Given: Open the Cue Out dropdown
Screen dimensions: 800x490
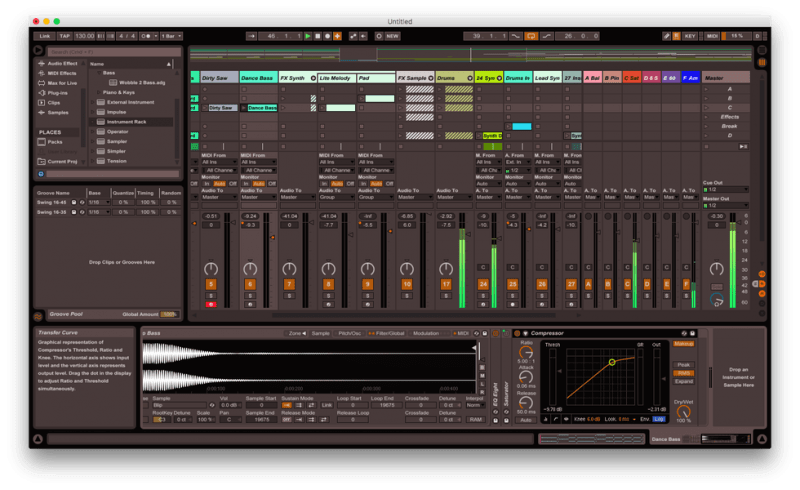Looking at the screenshot, I should [x=726, y=190].
